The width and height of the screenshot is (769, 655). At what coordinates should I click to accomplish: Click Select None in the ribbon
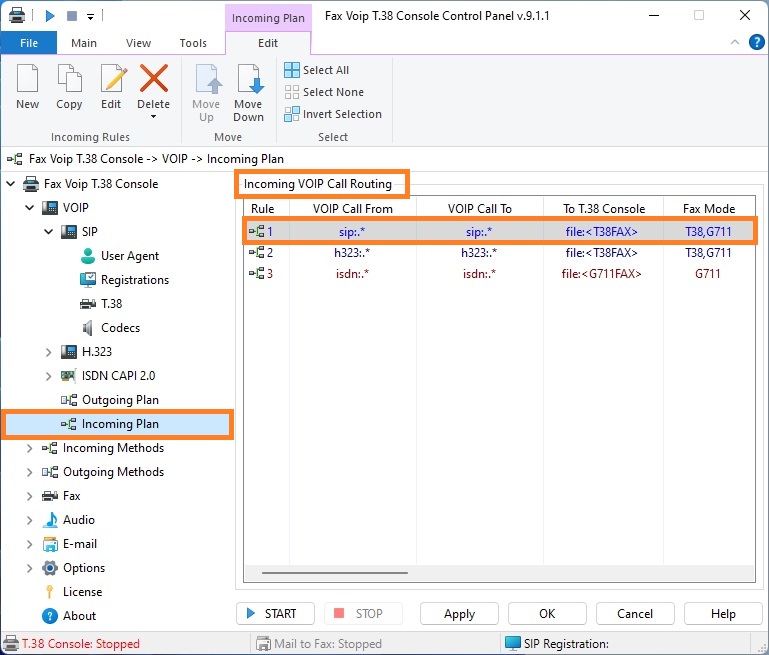(x=324, y=92)
